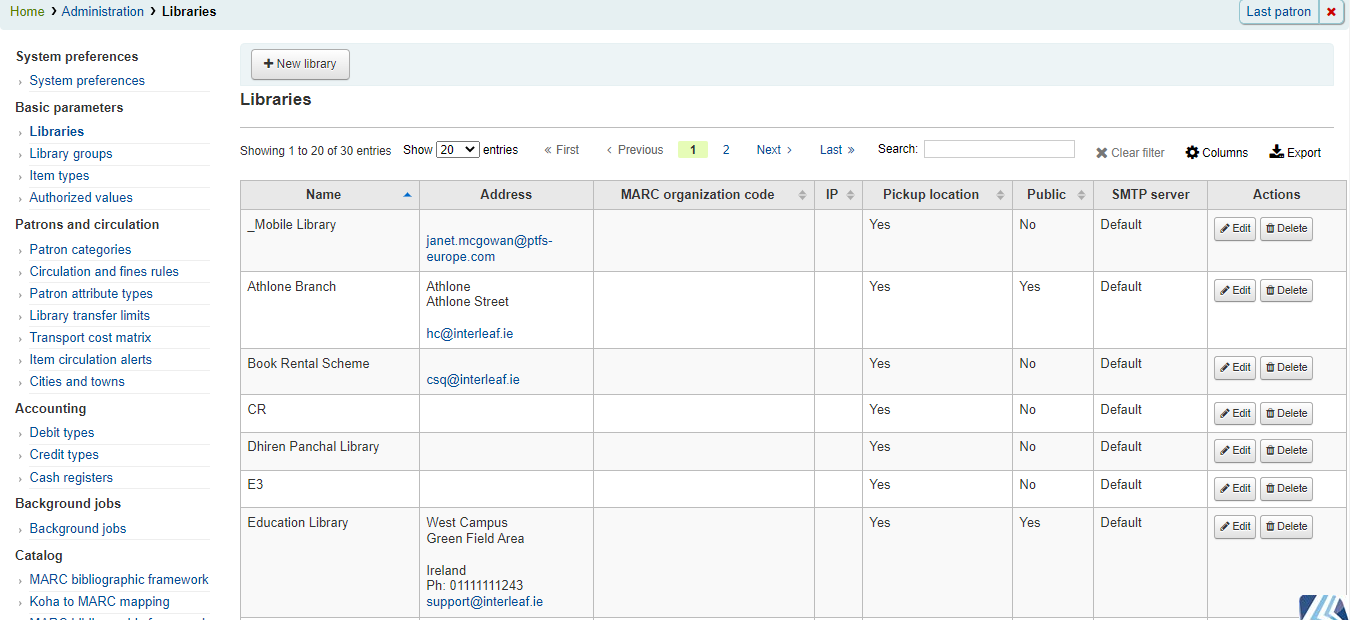Delete the Dhiren Panchal Library
Image resolution: width=1350 pixels, height=620 pixels.
[x=1286, y=451]
